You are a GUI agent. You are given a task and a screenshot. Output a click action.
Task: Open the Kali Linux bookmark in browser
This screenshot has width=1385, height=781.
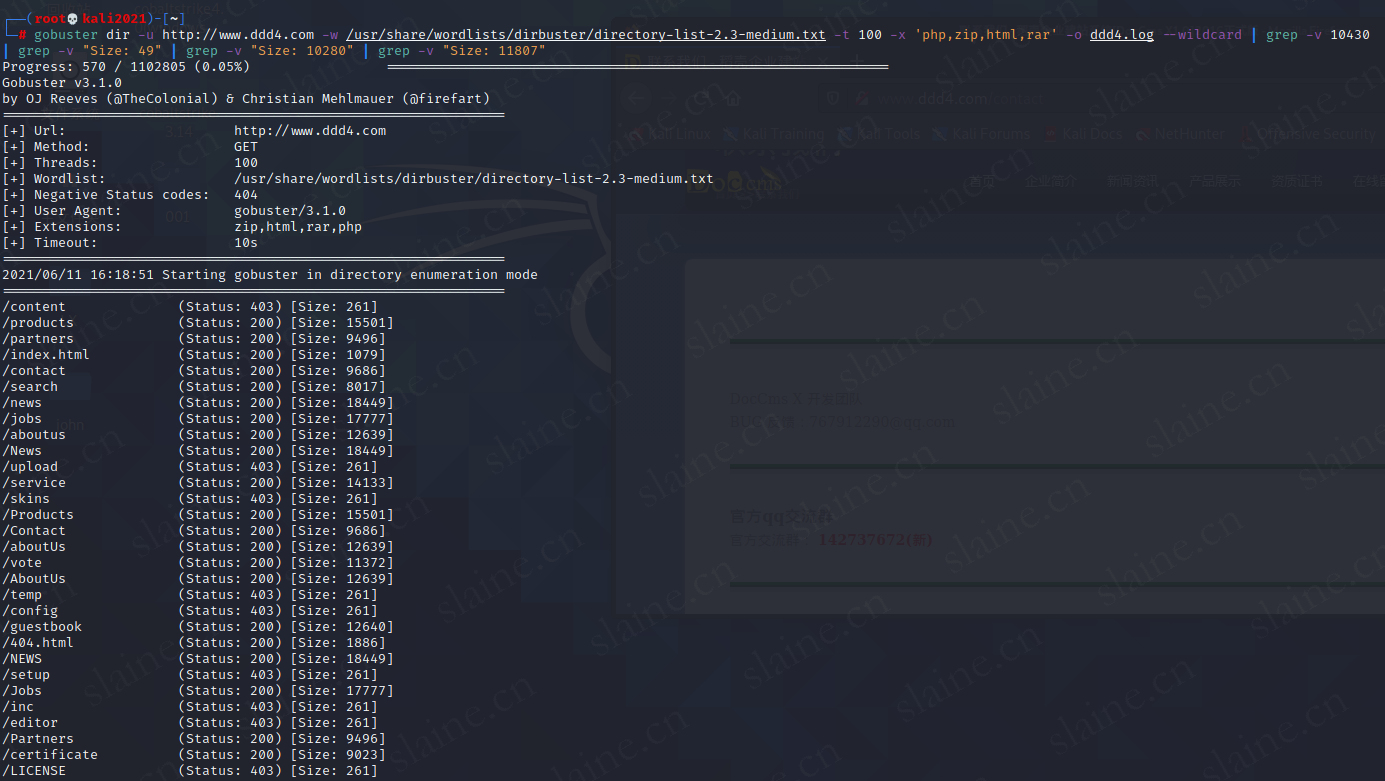[670, 134]
